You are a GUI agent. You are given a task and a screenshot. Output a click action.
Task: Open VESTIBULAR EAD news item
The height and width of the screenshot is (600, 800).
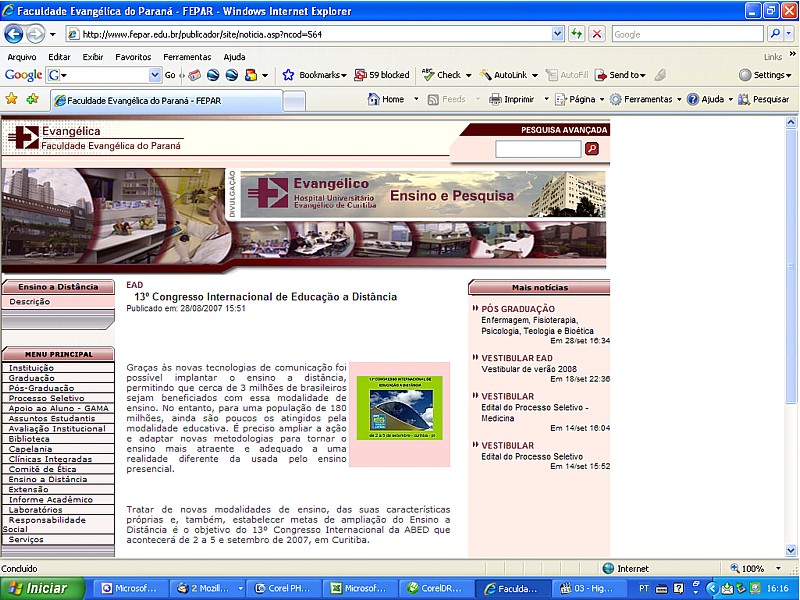click(516, 358)
